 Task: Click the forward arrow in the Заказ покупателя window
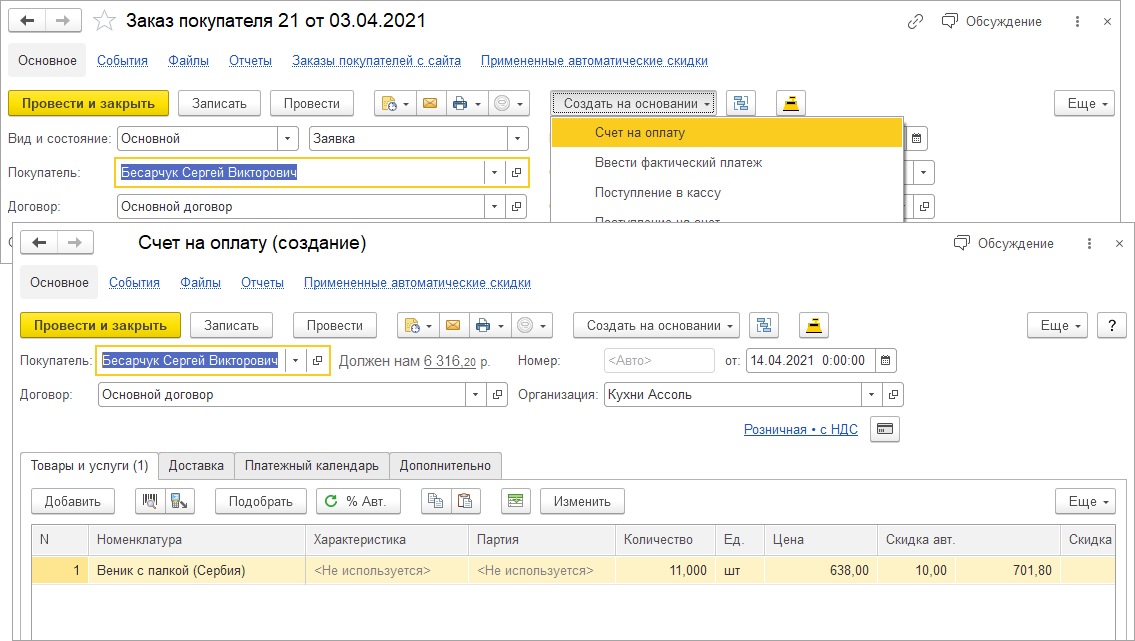pos(63,21)
